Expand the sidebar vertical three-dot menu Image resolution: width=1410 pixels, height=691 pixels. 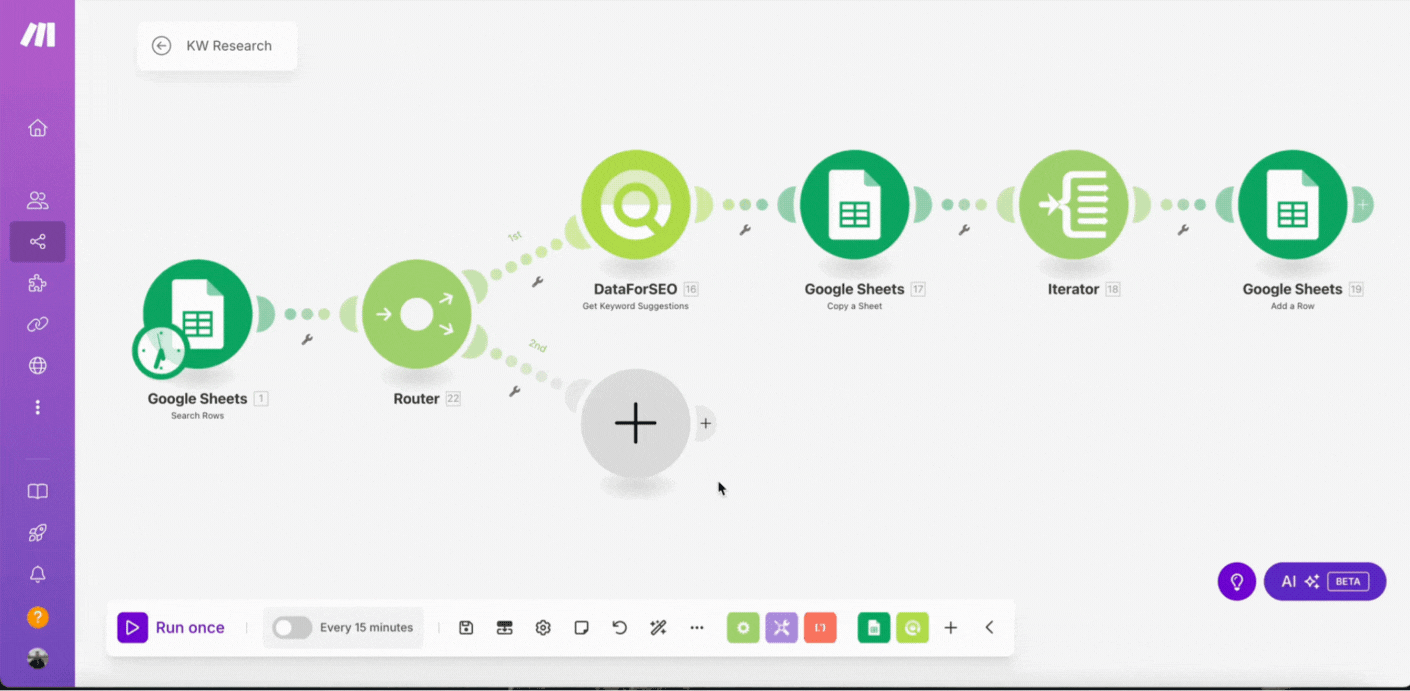(x=38, y=407)
